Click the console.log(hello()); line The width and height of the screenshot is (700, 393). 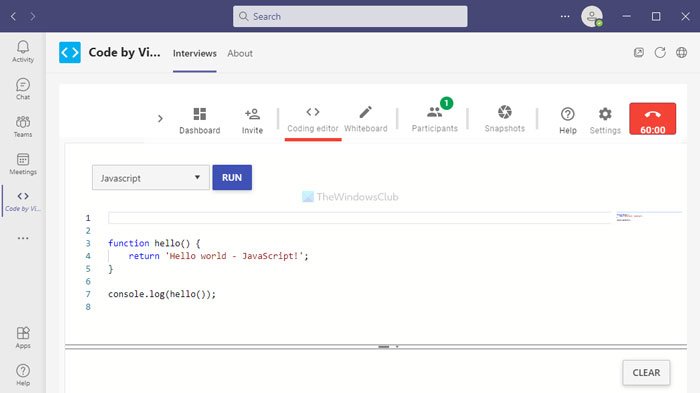tap(162, 294)
